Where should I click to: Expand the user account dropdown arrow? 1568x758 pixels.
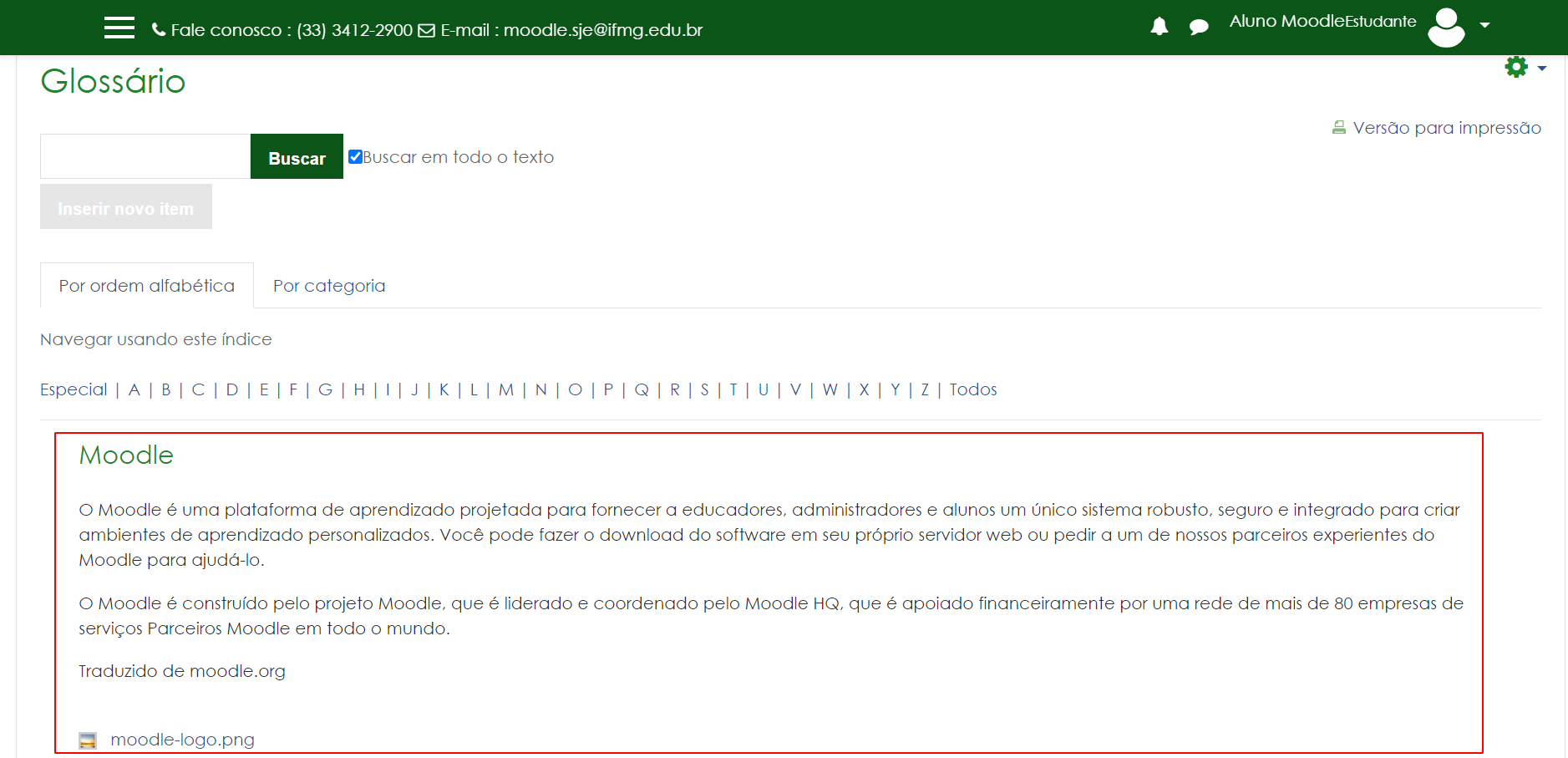1485,26
